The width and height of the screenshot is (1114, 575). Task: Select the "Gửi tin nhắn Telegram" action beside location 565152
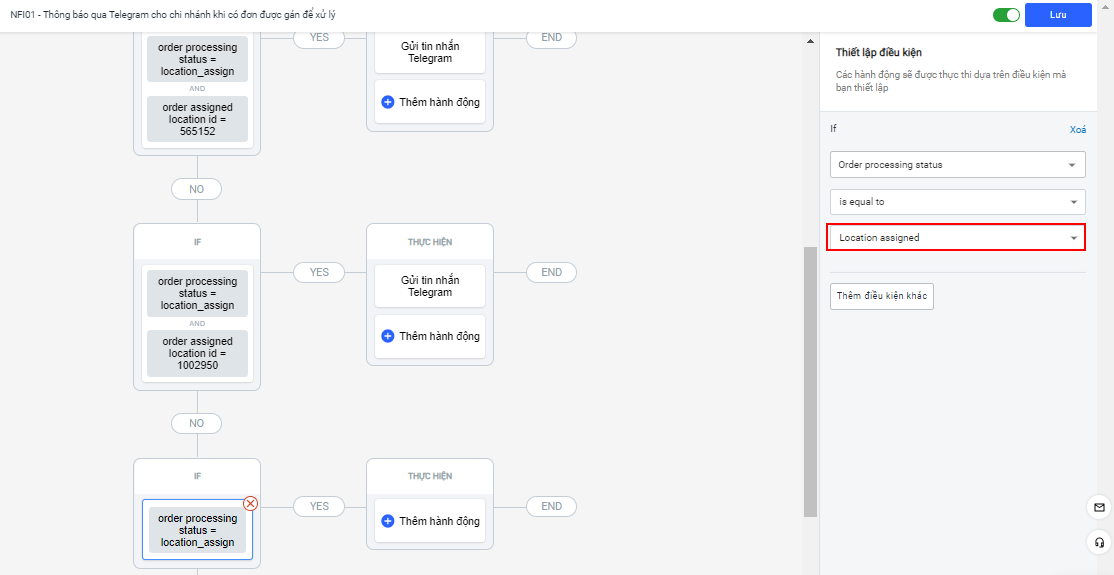pyautogui.click(x=430, y=52)
